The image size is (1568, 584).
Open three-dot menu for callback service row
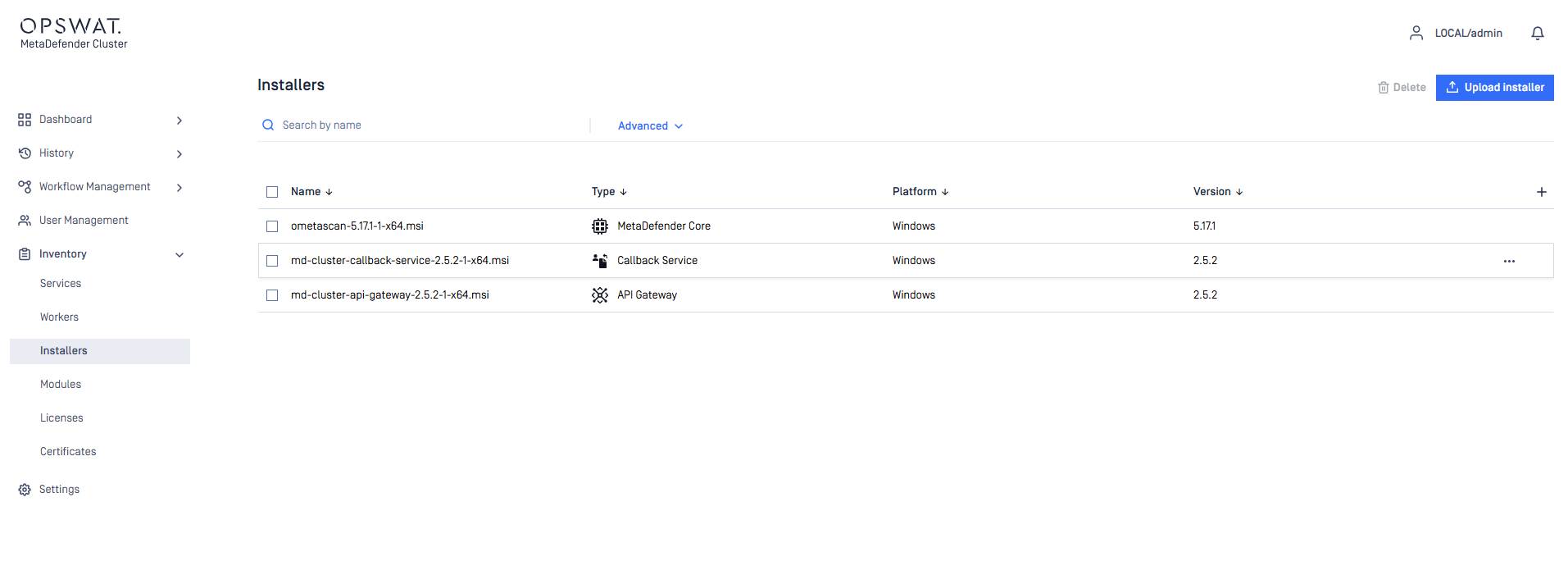point(1509,261)
